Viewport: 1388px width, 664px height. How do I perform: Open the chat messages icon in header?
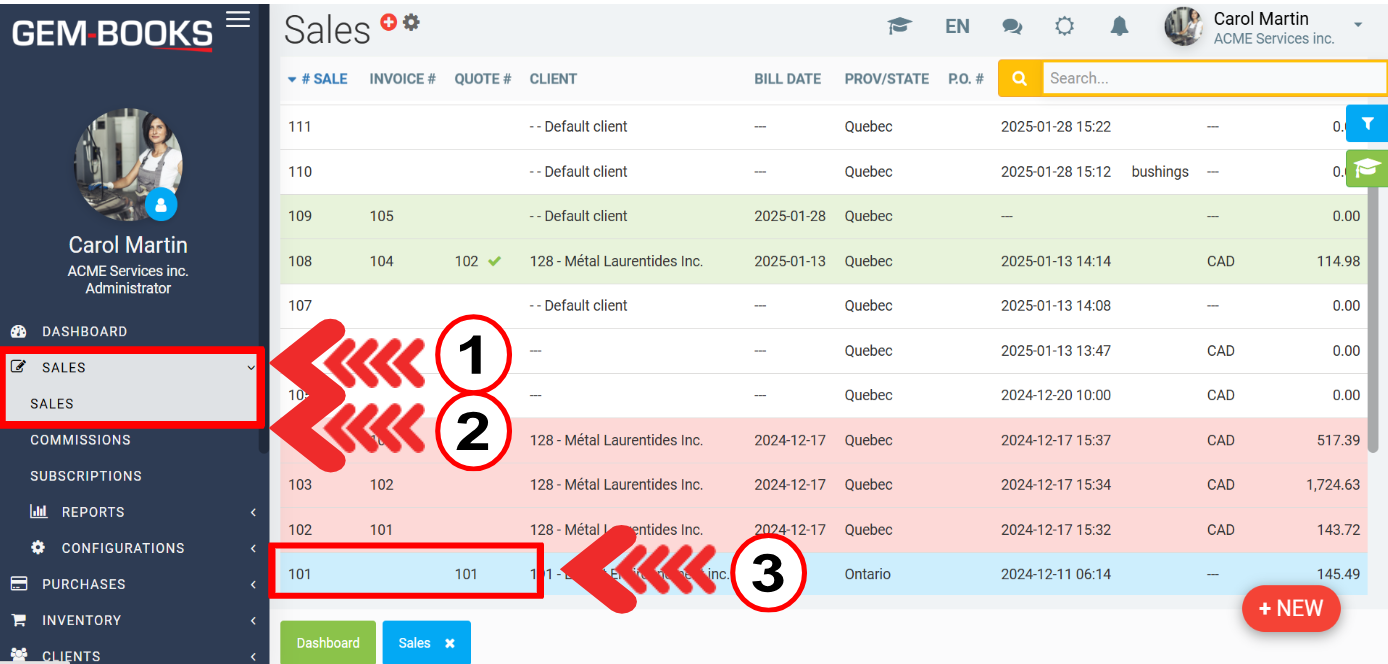(x=1012, y=27)
